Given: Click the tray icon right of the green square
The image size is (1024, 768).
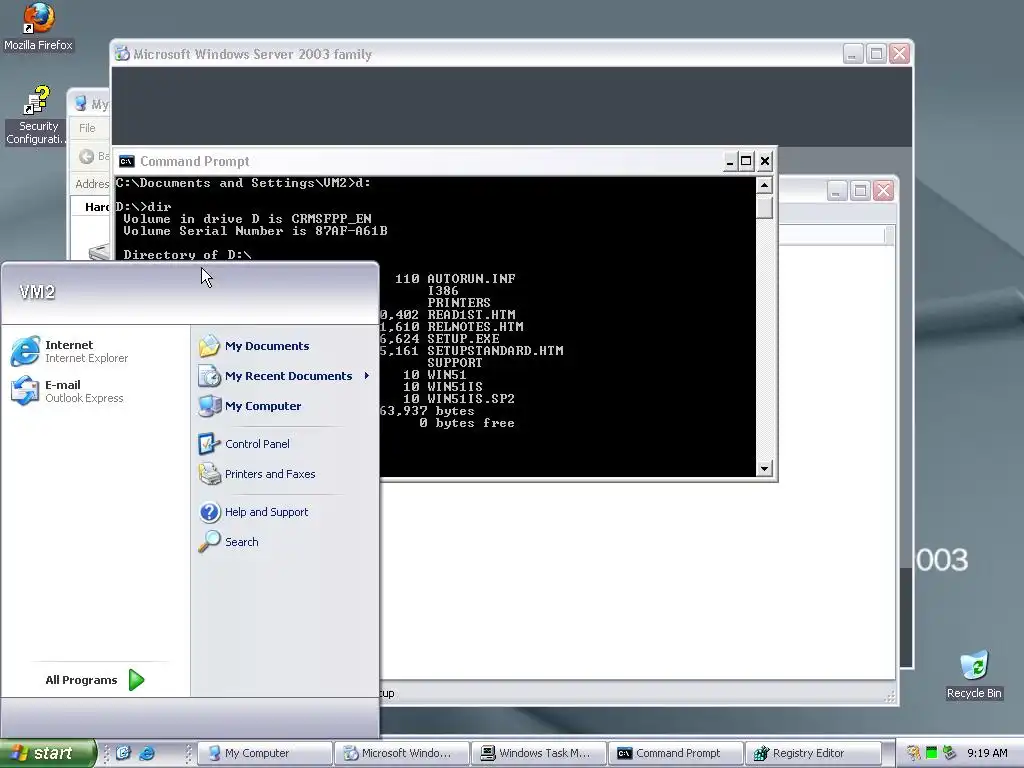Looking at the screenshot, I should (949, 753).
